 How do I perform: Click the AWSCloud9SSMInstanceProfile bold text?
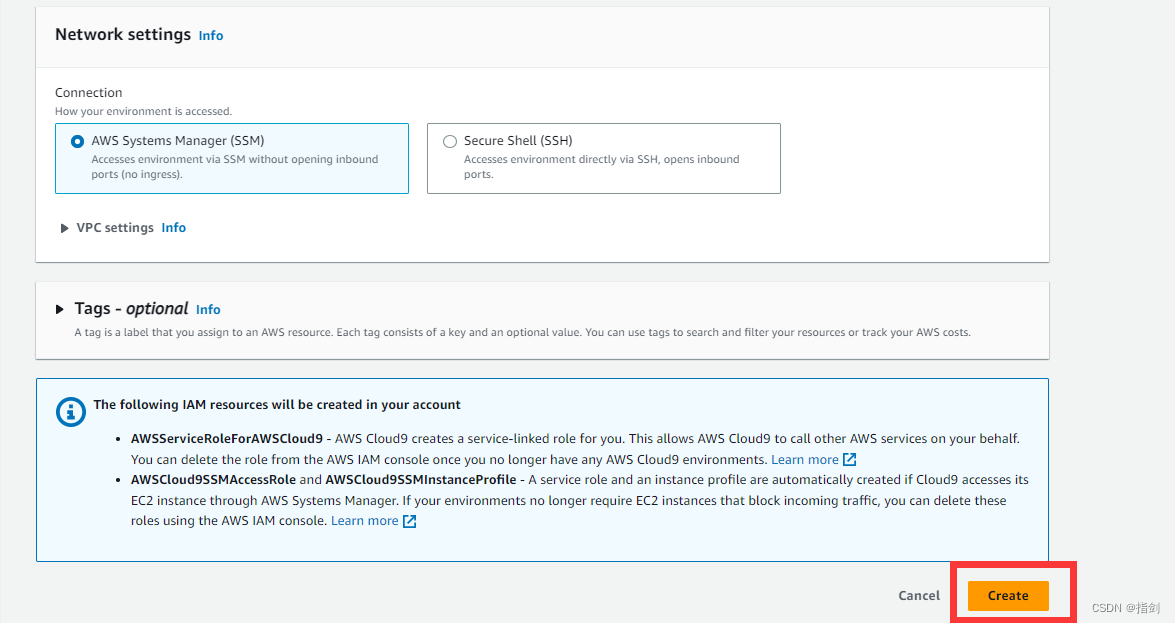(420, 480)
